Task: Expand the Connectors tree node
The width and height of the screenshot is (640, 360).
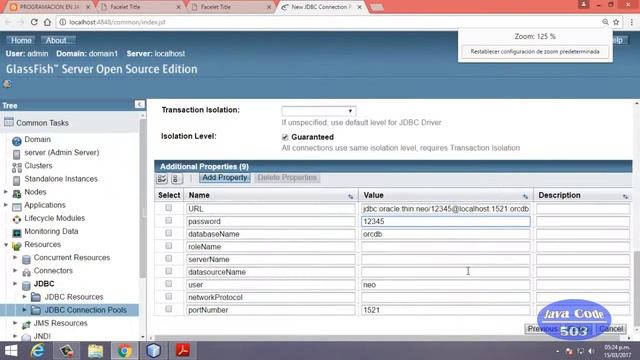Action: click(15, 270)
